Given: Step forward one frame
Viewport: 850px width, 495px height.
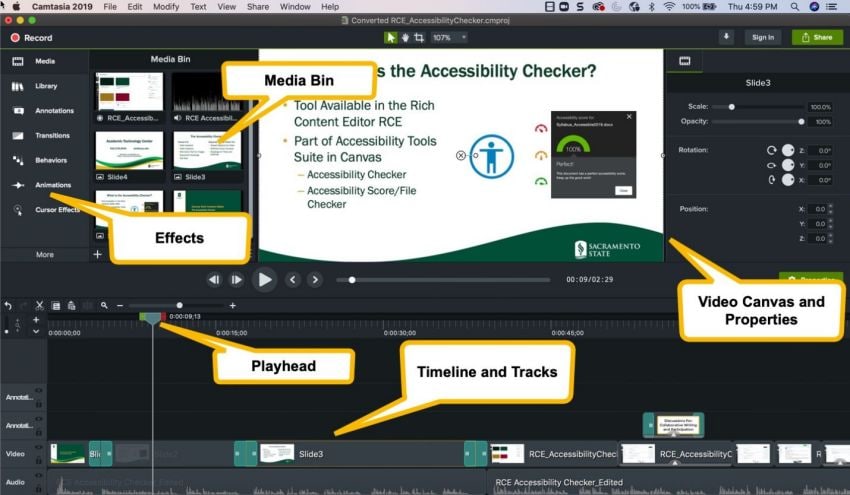Looking at the screenshot, I should 236,280.
